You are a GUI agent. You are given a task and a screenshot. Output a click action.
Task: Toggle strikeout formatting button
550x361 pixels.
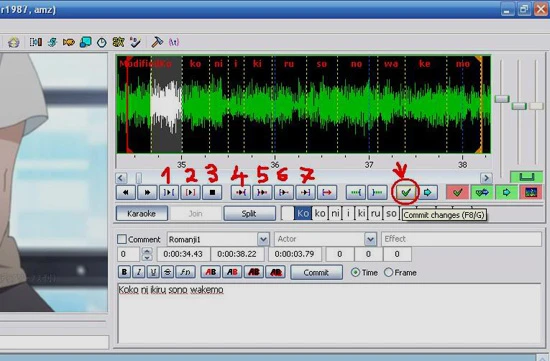(x=168, y=272)
